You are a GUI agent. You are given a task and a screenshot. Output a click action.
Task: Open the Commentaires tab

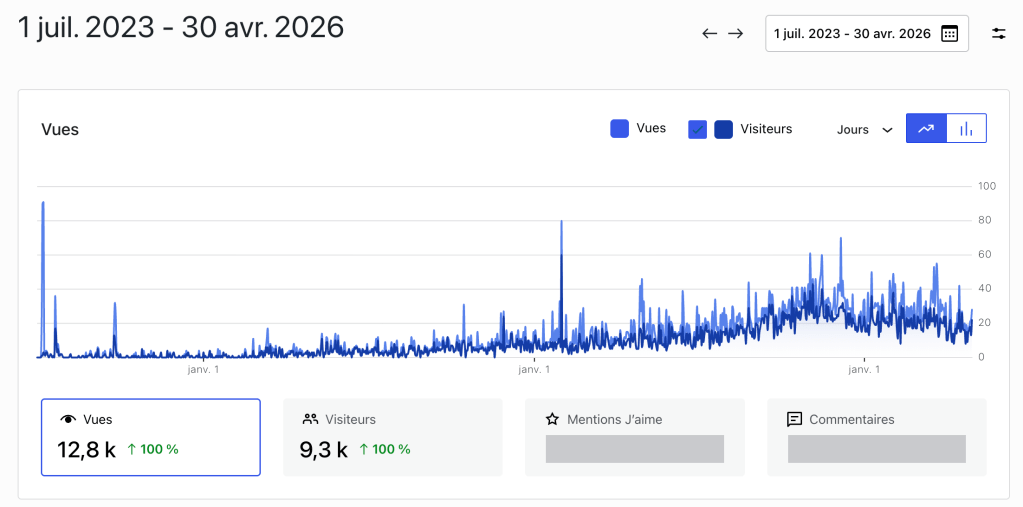[x=877, y=437]
